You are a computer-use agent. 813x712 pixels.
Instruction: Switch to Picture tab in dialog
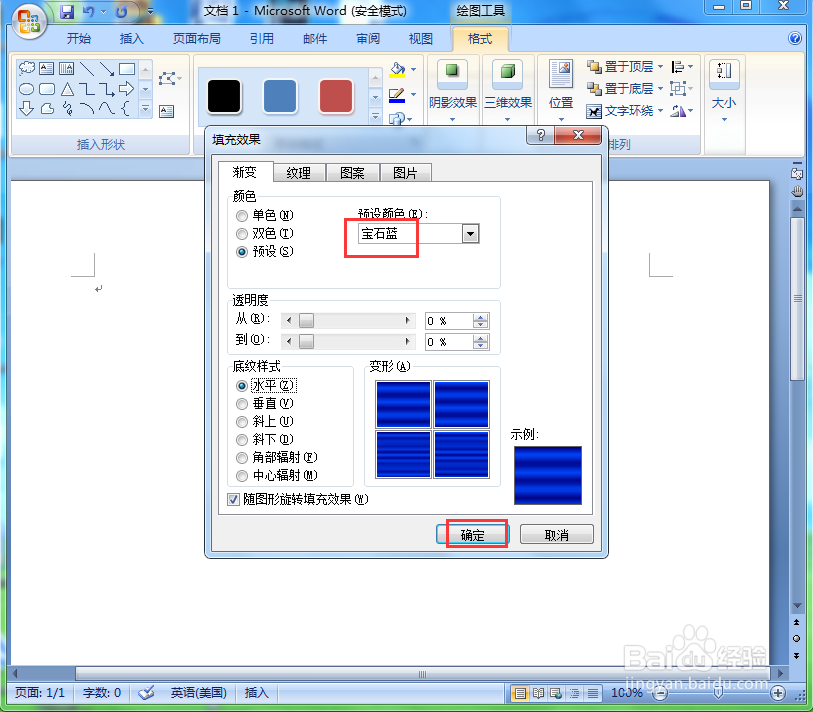(x=405, y=173)
